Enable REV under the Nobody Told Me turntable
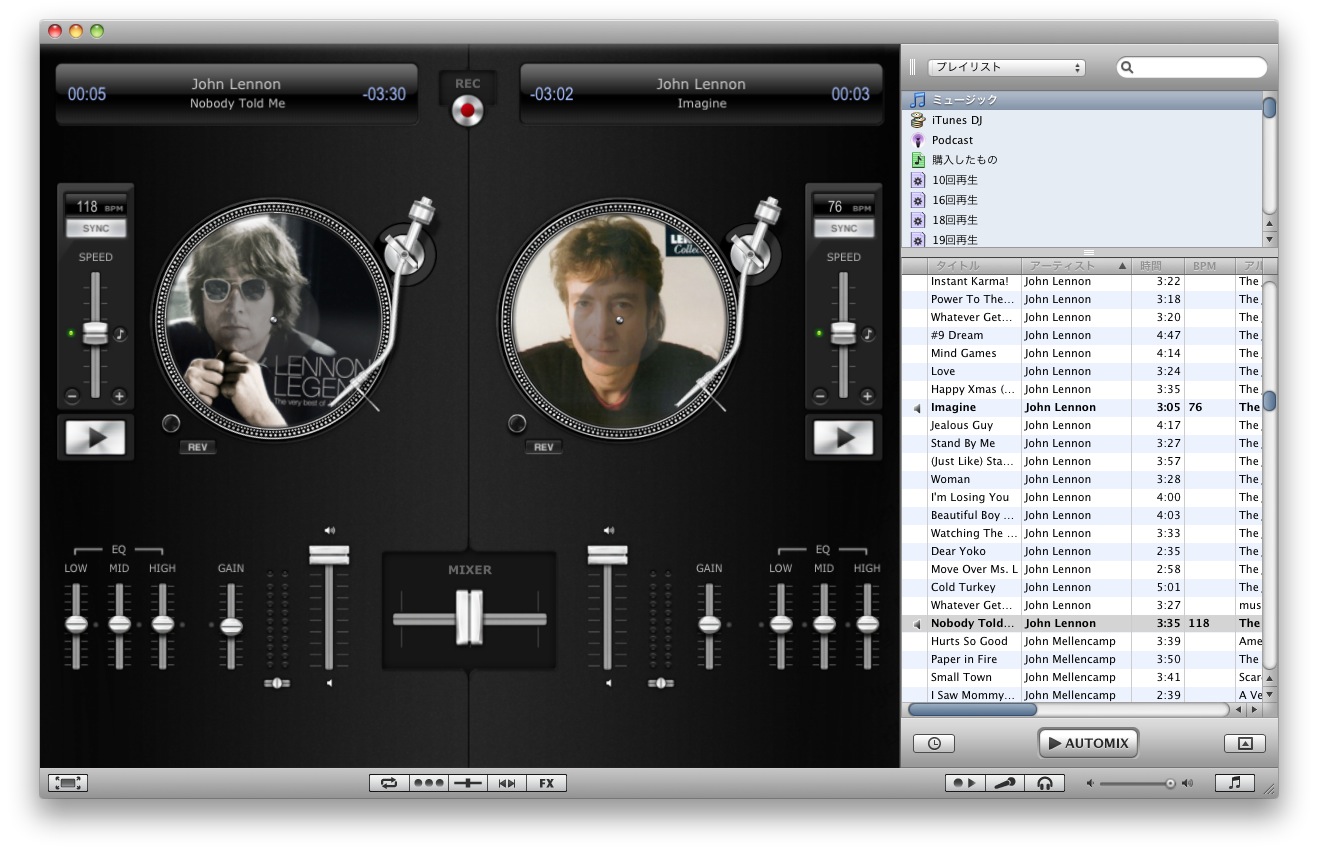Screen dimensions: 1318x858 (x=198, y=447)
